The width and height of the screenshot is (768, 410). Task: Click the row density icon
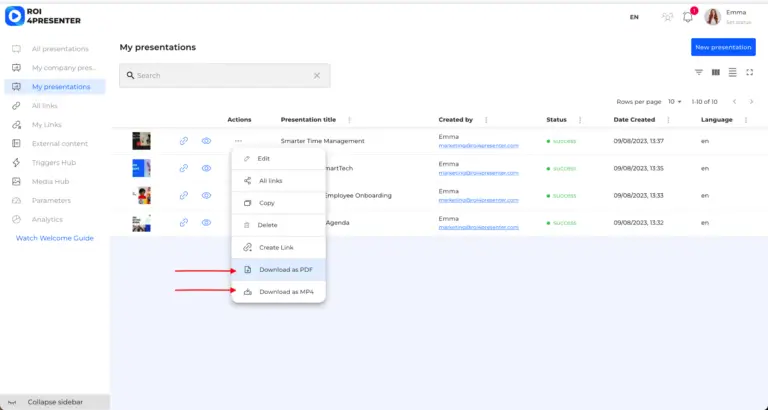(x=733, y=72)
